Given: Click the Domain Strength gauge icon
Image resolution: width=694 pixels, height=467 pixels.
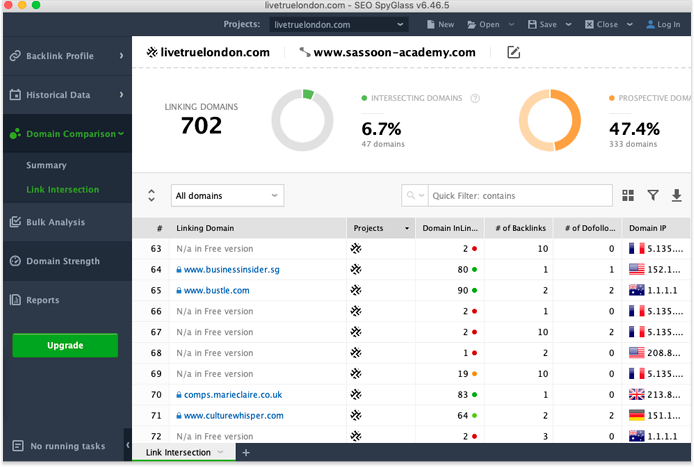Looking at the screenshot, I should click(15, 261).
